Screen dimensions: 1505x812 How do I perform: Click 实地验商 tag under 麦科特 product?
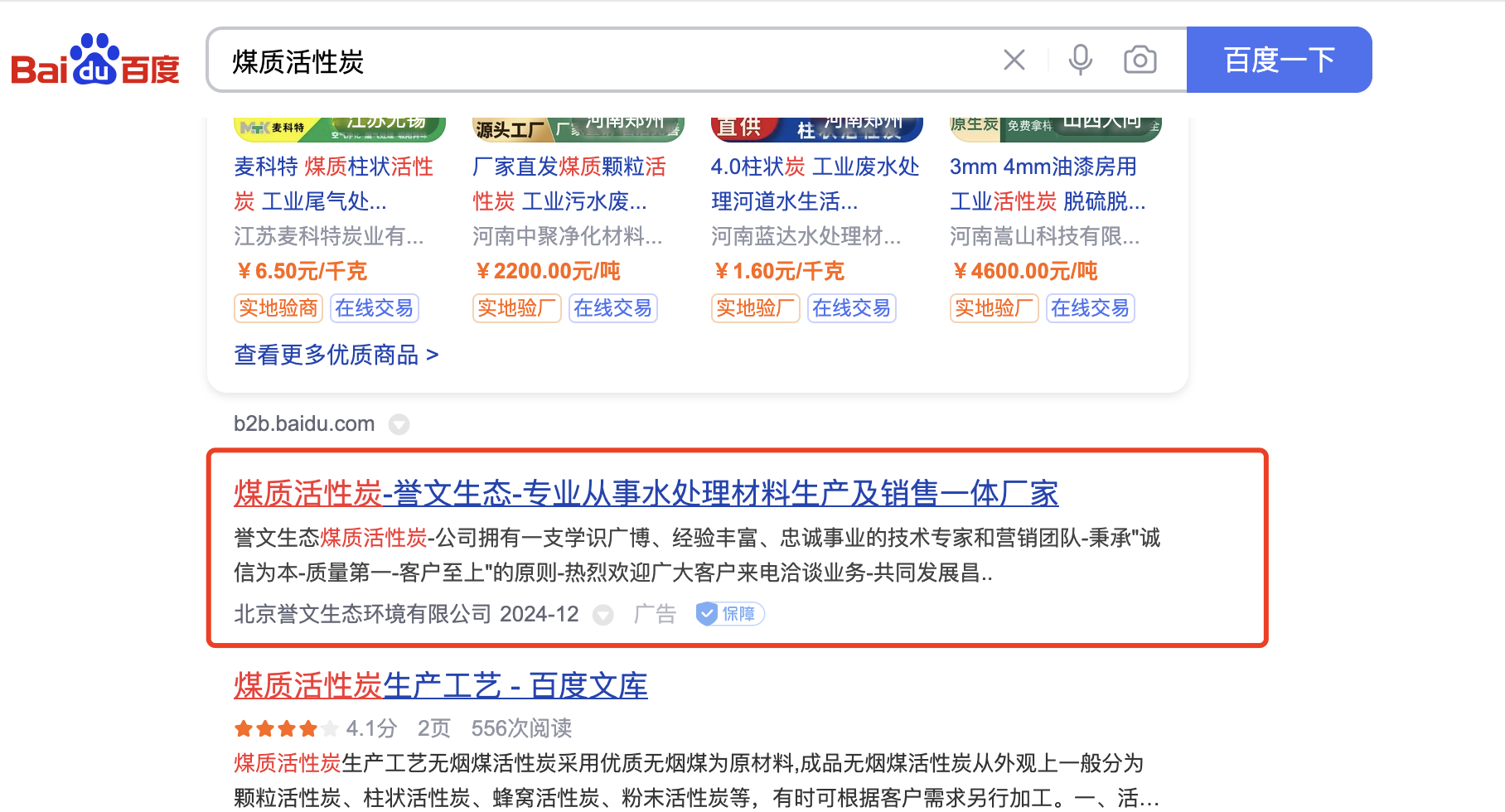click(x=278, y=308)
